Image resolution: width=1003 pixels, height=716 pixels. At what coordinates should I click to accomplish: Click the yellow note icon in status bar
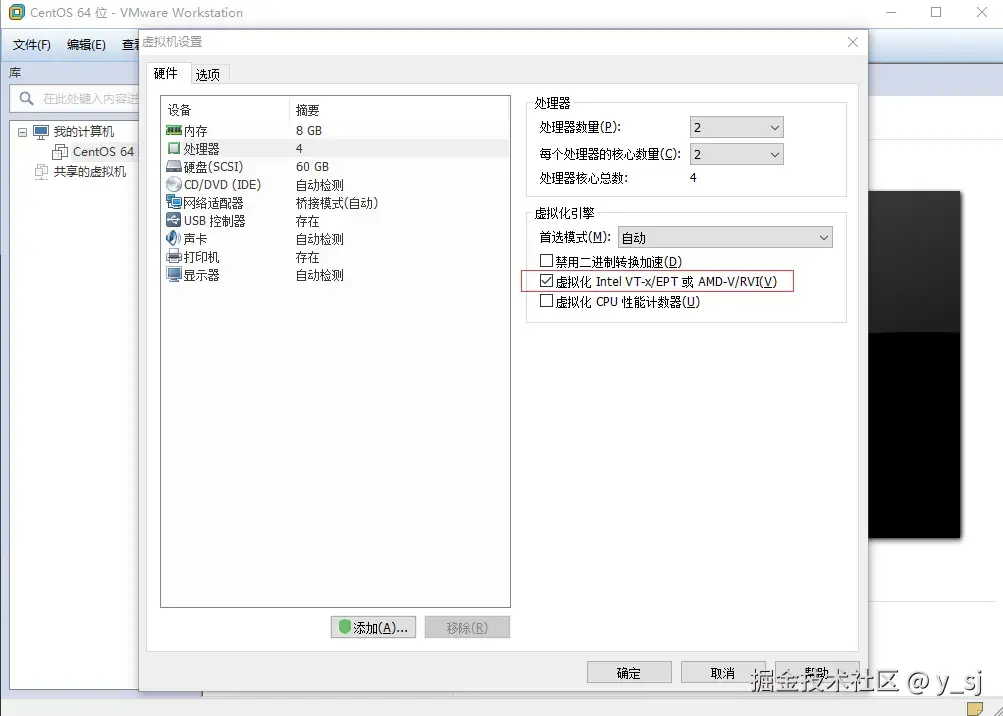(974, 708)
